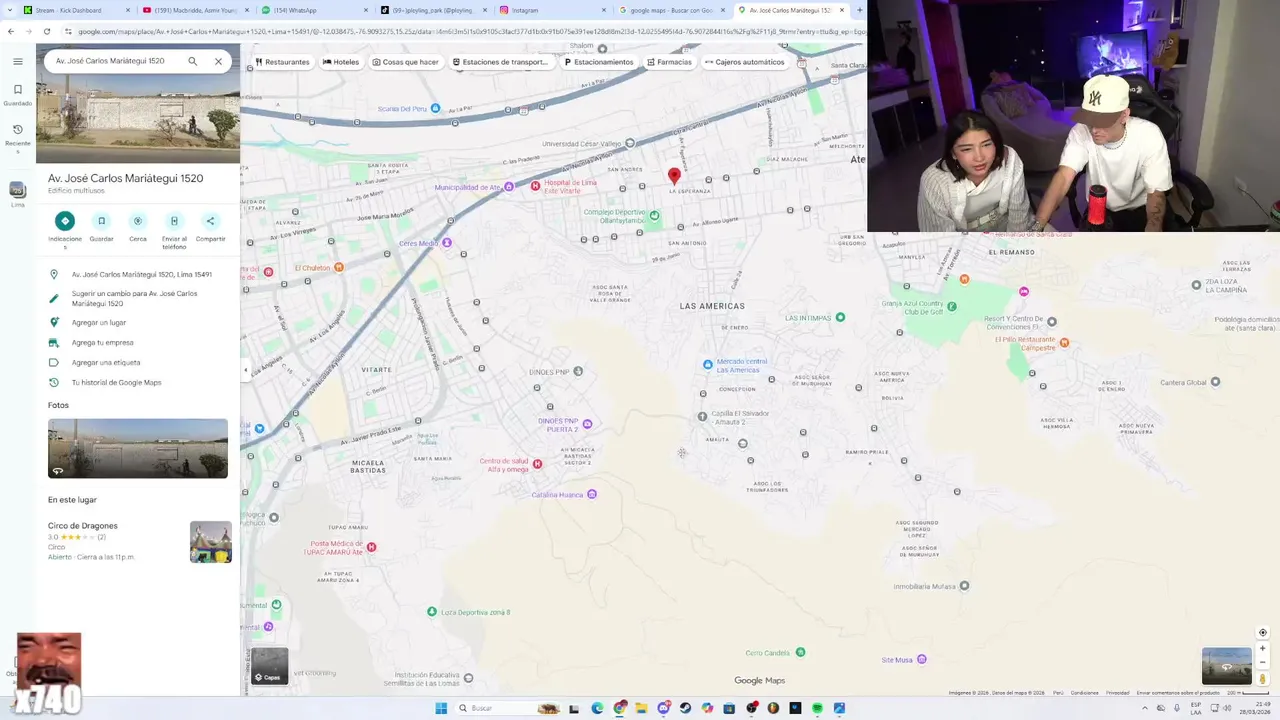Reload the page

click(47, 31)
